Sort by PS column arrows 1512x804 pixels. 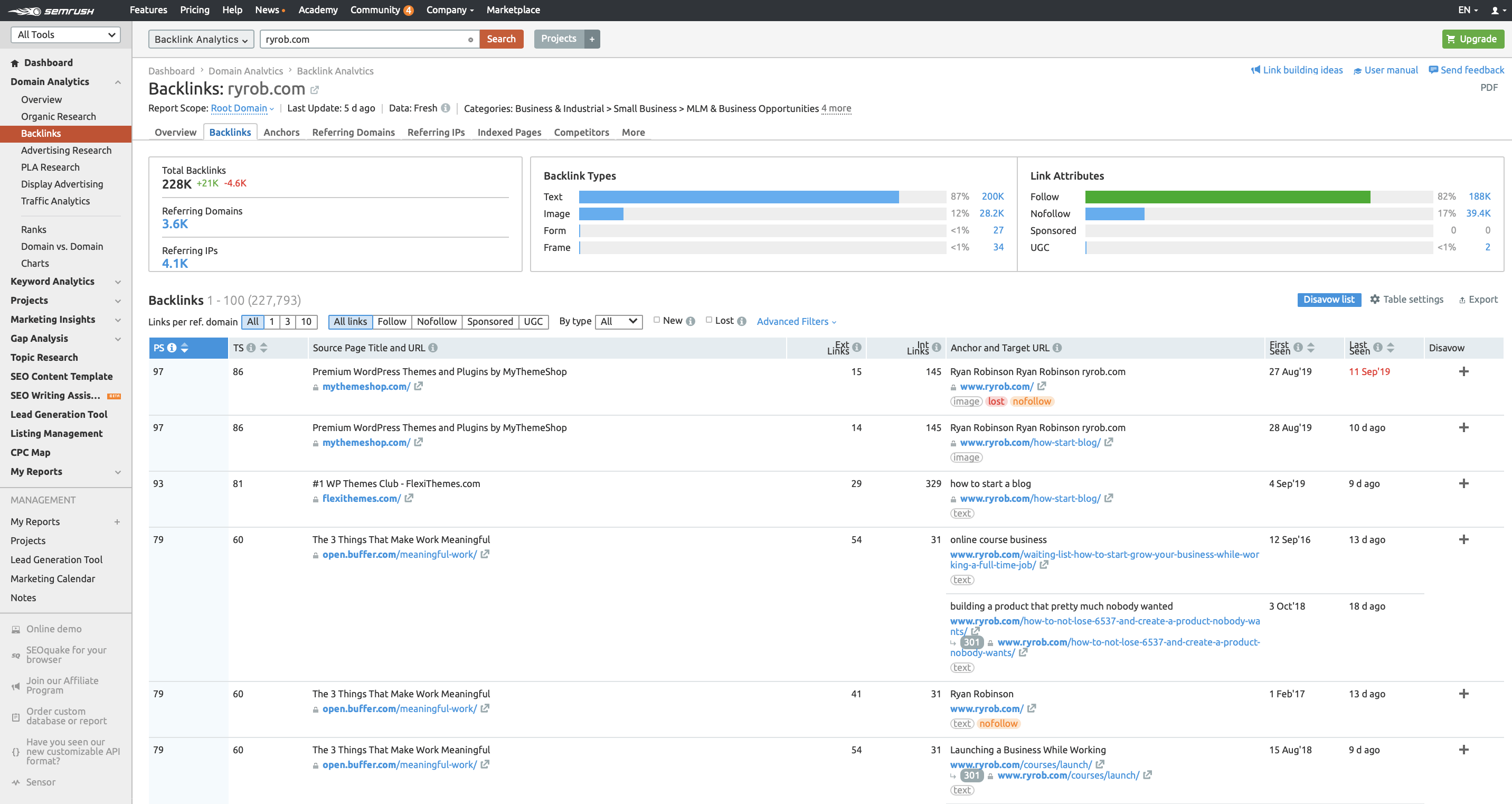[185, 348]
